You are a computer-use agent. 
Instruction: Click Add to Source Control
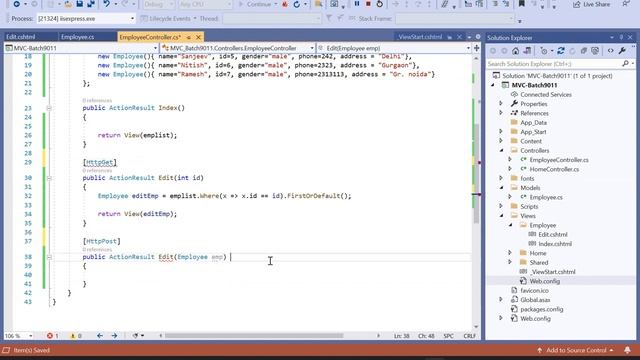[575, 350]
